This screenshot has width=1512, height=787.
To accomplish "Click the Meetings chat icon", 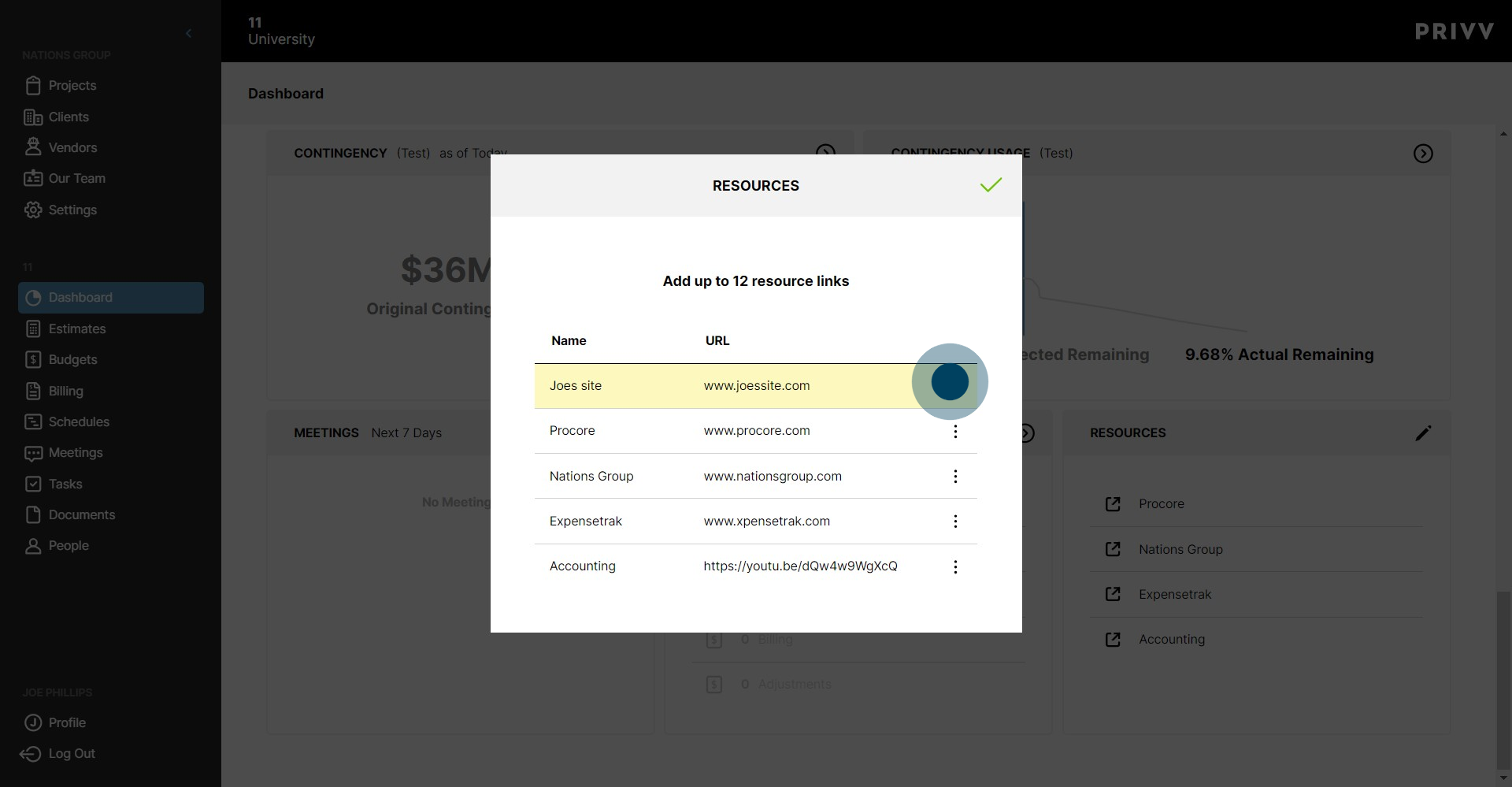I will pos(33,453).
